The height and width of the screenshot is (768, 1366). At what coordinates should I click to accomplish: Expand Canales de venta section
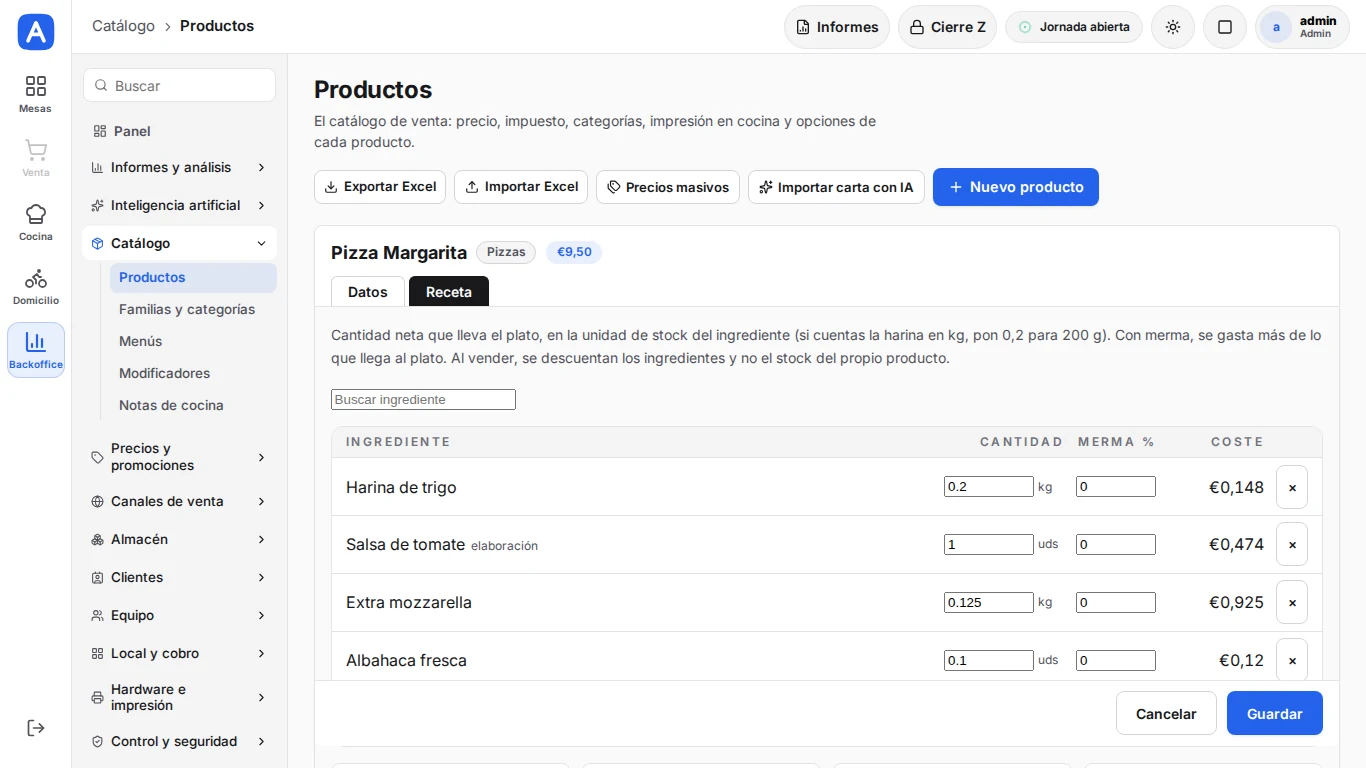click(179, 501)
